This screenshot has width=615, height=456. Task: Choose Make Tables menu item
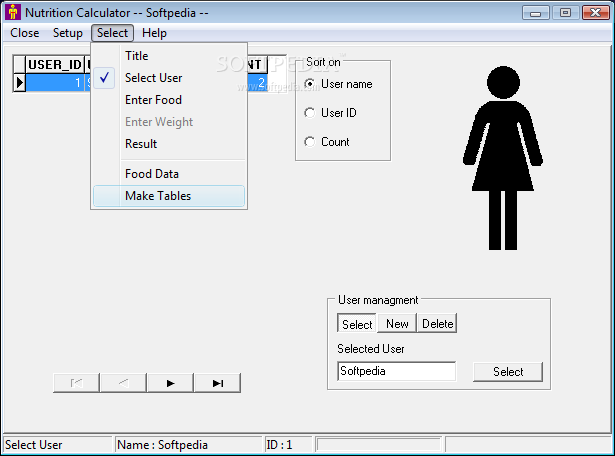pos(169,196)
